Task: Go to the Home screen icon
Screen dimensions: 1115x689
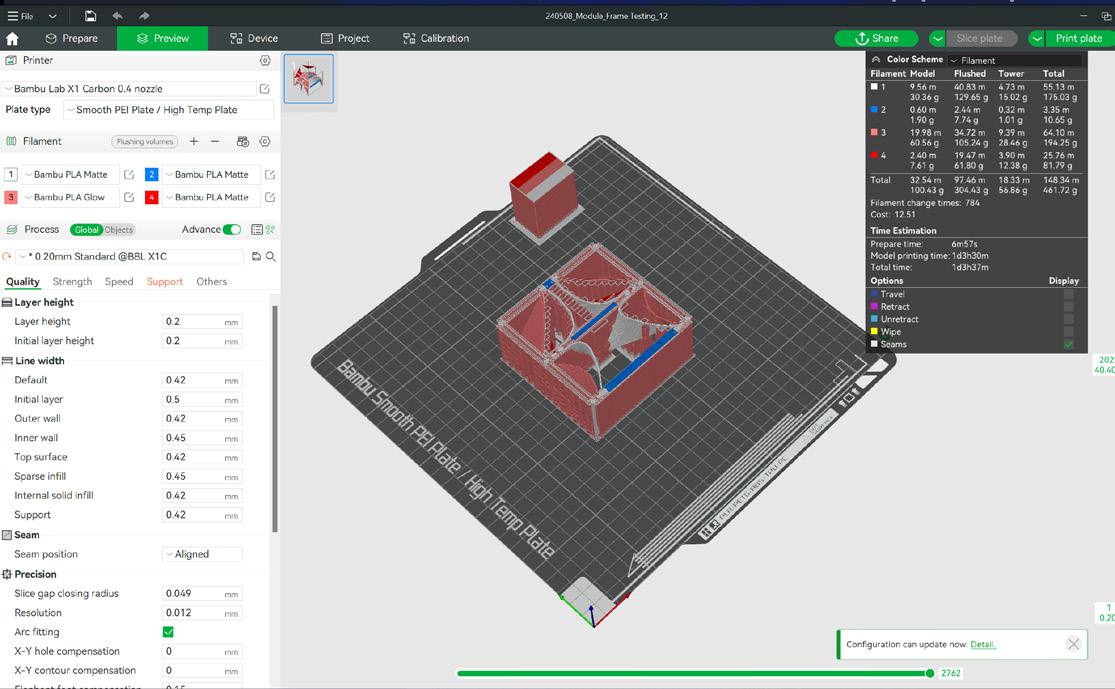Action: pos(12,38)
